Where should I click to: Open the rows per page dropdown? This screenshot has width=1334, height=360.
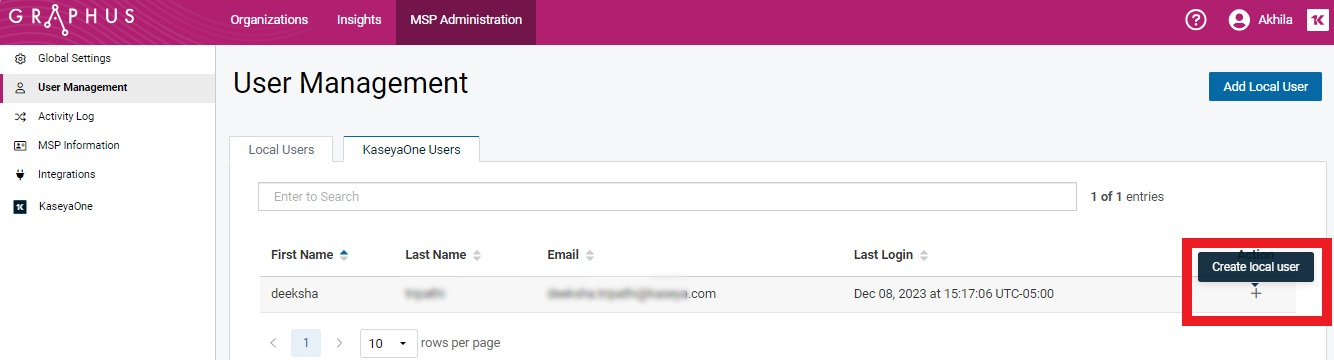click(388, 343)
